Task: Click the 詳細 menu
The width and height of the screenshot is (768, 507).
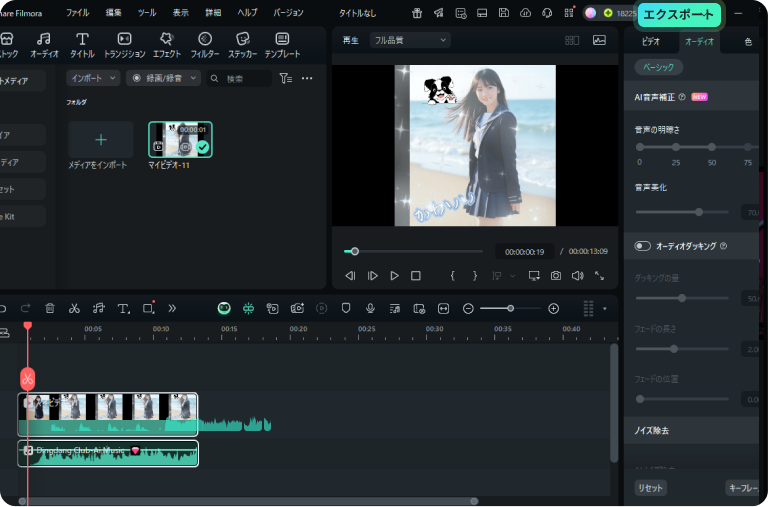Action: point(213,13)
